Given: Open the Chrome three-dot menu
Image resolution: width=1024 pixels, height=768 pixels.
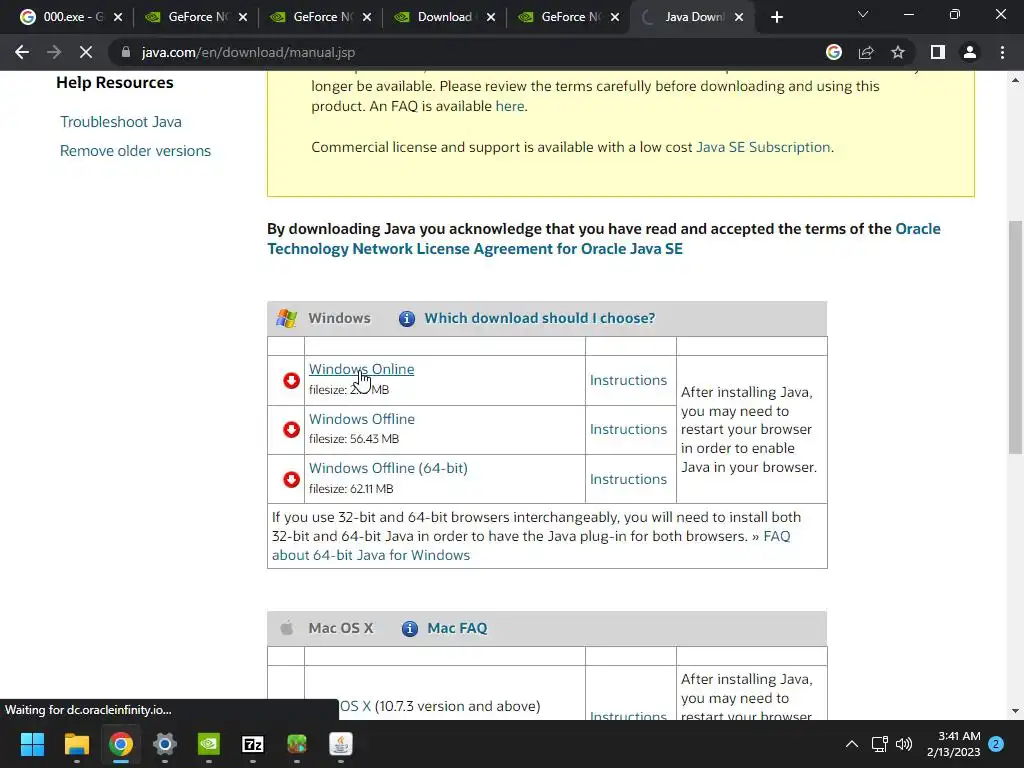Looking at the screenshot, I should pos(1002,52).
